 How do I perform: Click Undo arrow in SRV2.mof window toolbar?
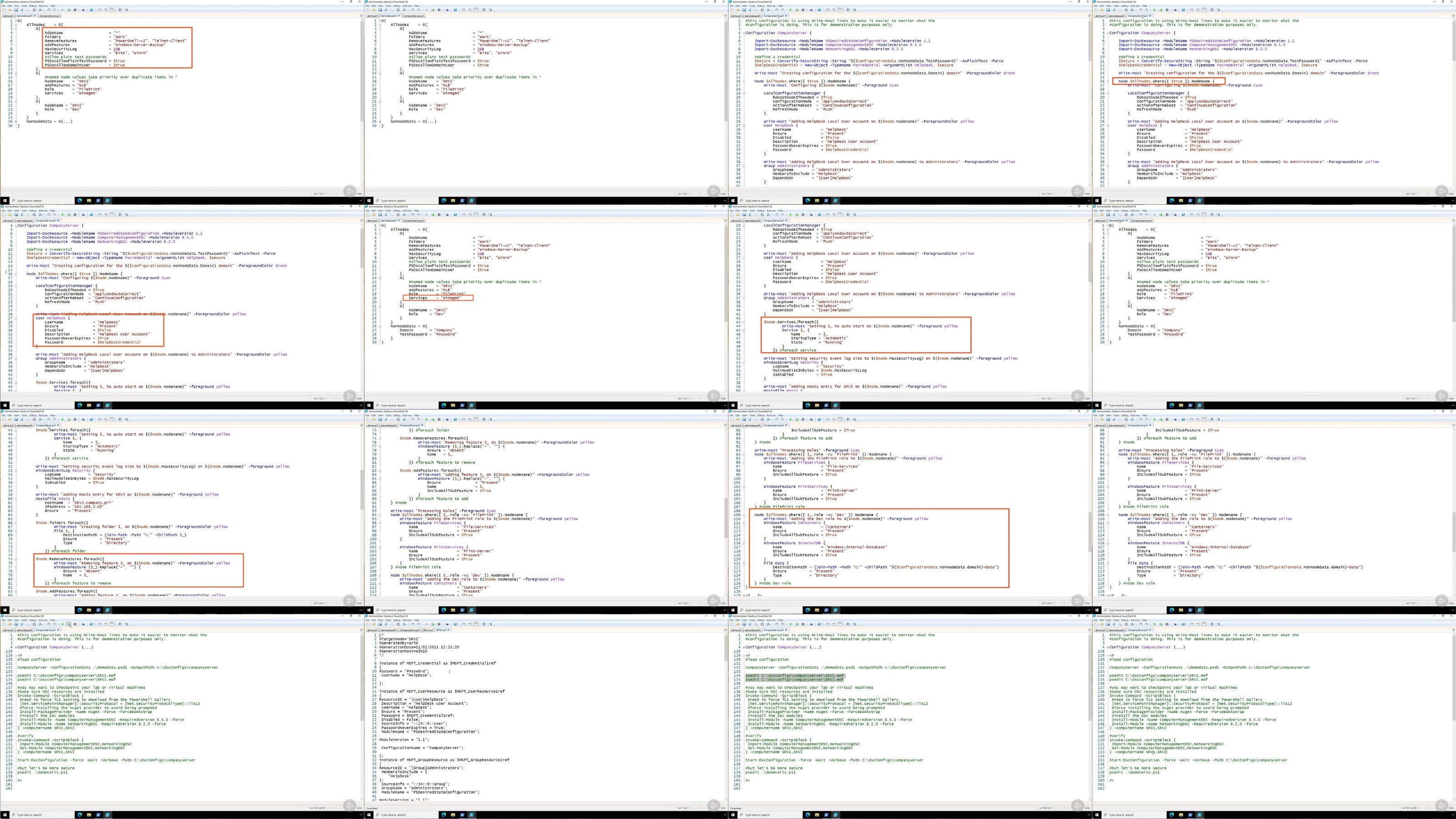[x=413, y=624]
